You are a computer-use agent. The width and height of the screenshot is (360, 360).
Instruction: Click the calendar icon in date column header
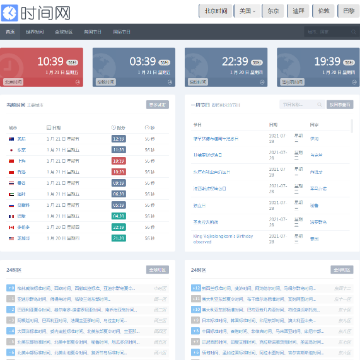pos(48,128)
